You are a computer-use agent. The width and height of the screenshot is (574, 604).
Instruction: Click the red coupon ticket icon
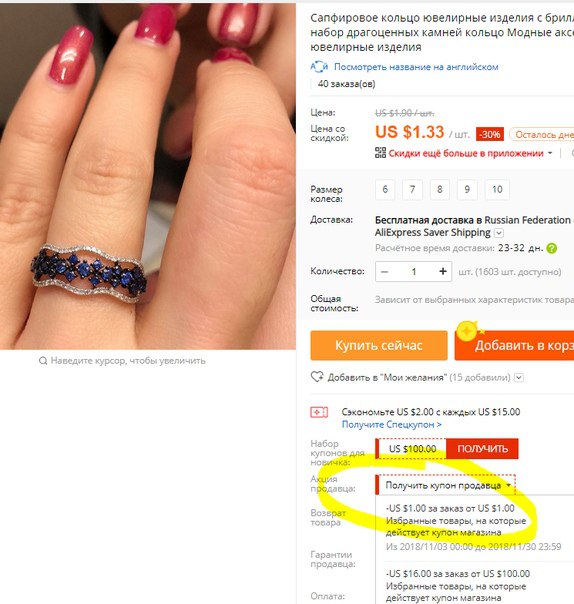[x=319, y=412]
